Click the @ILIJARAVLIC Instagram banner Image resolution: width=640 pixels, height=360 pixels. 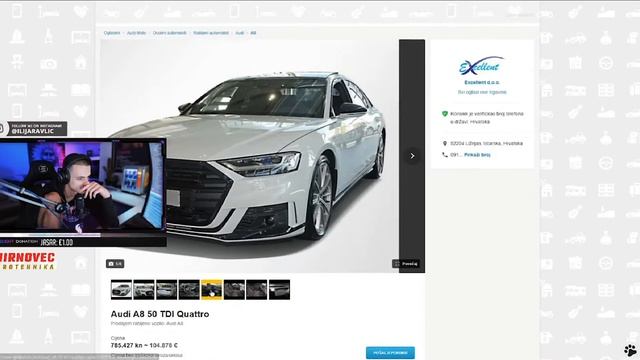coord(33,129)
